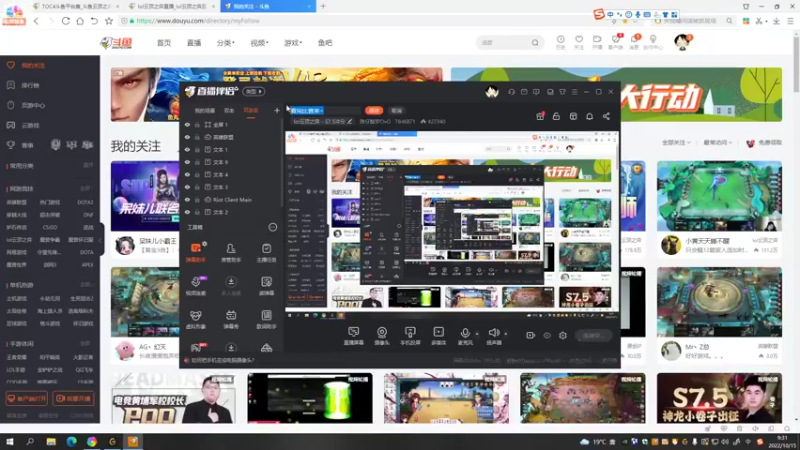Open 弹幕秀 tool in toolbox
The width and height of the screenshot is (800, 450).
click(231, 319)
